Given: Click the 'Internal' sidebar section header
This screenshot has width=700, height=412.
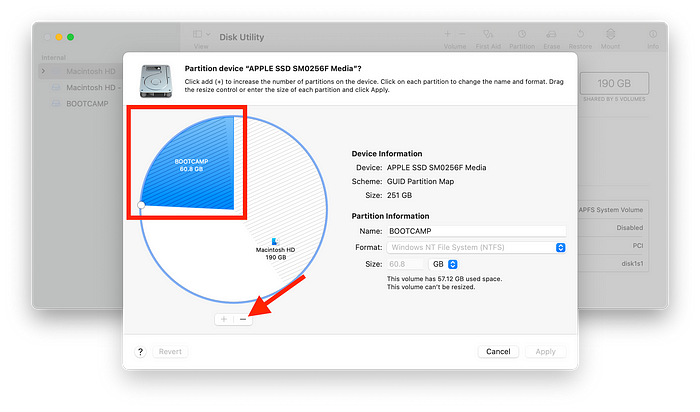Looking at the screenshot, I should coord(54,58).
